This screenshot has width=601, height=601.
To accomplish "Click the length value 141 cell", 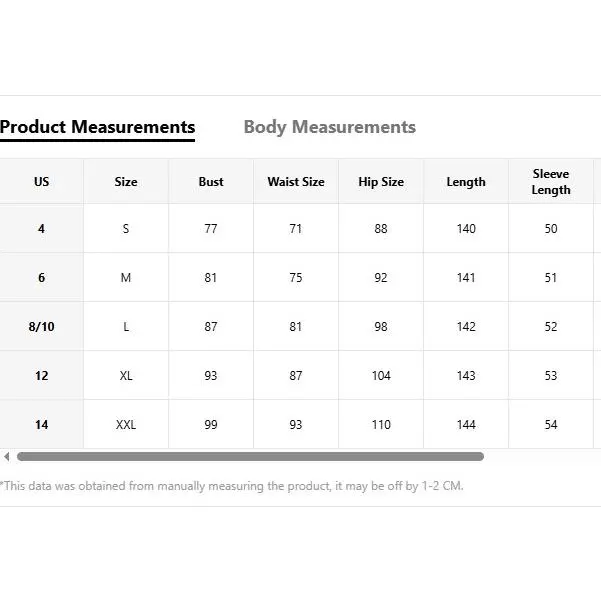I will point(466,278).
